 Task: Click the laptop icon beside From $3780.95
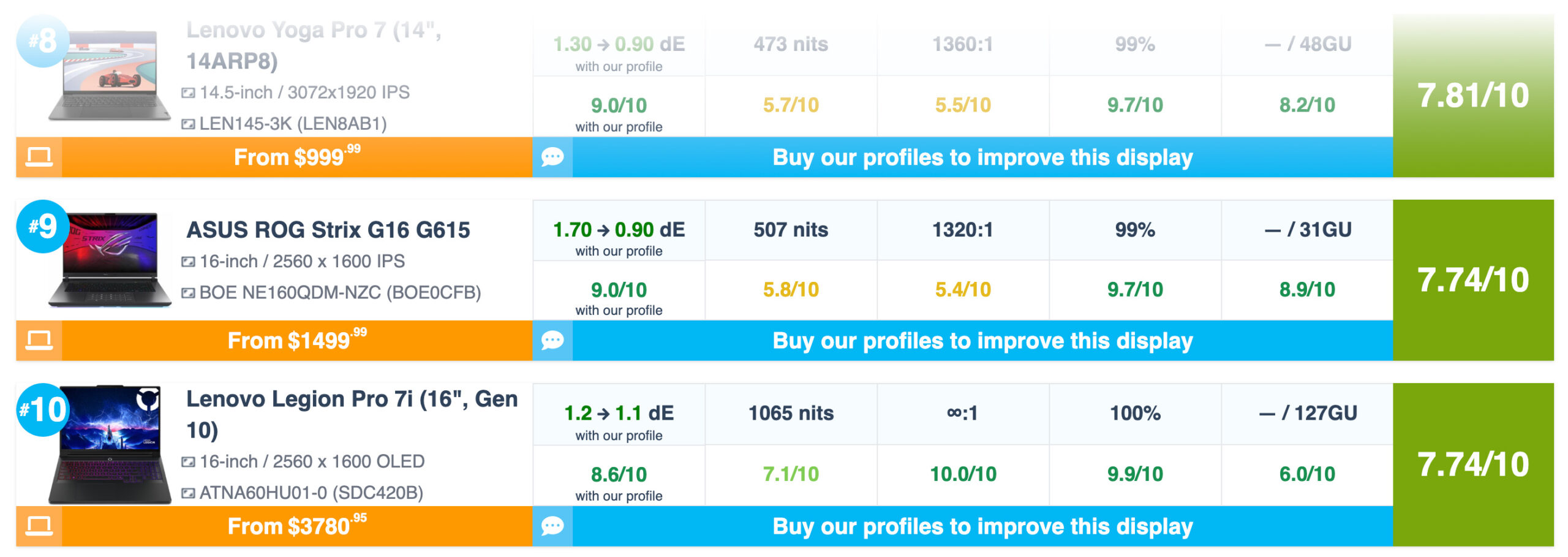(39, 526)
